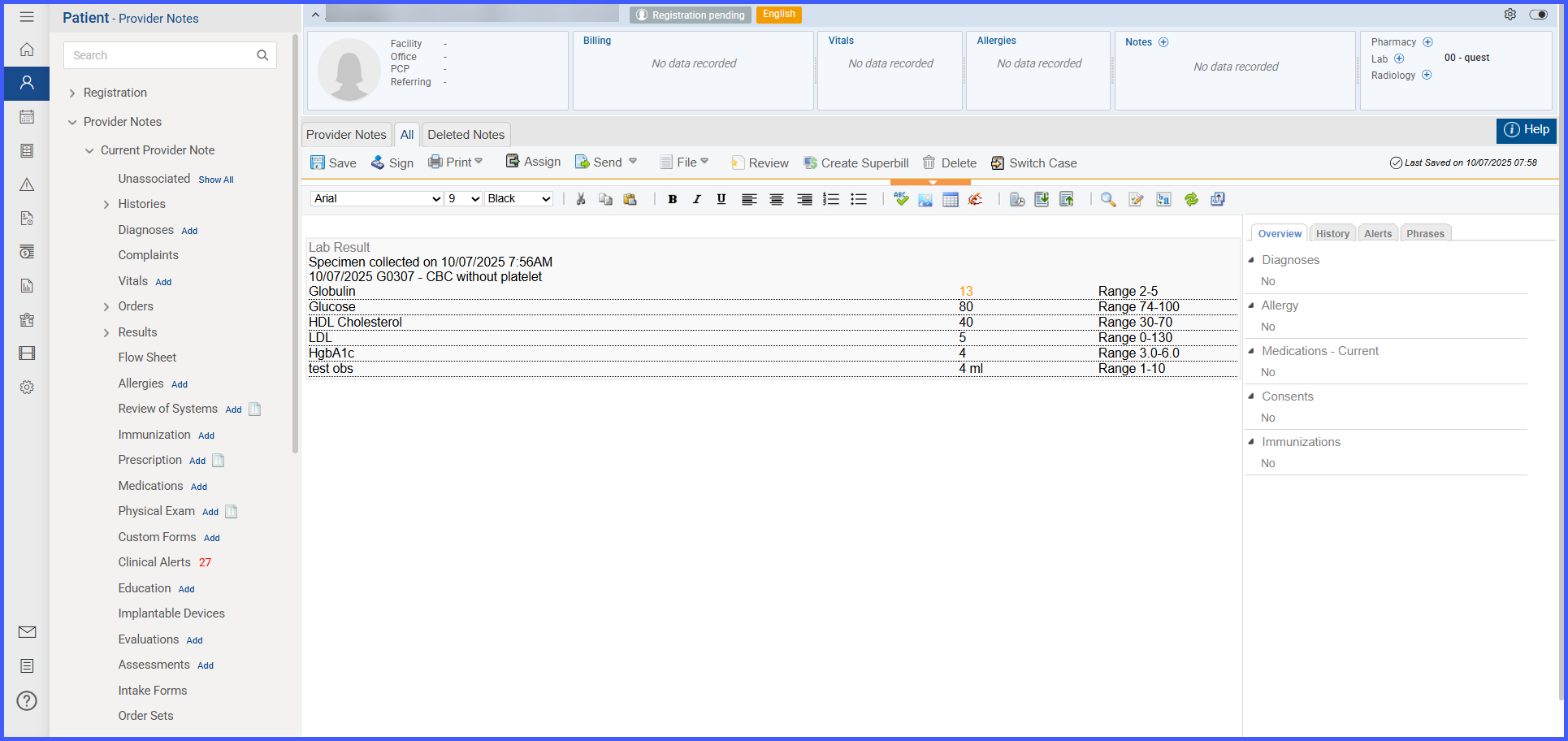
Task: Click the numbered list icon
Action: click(831, 199)
